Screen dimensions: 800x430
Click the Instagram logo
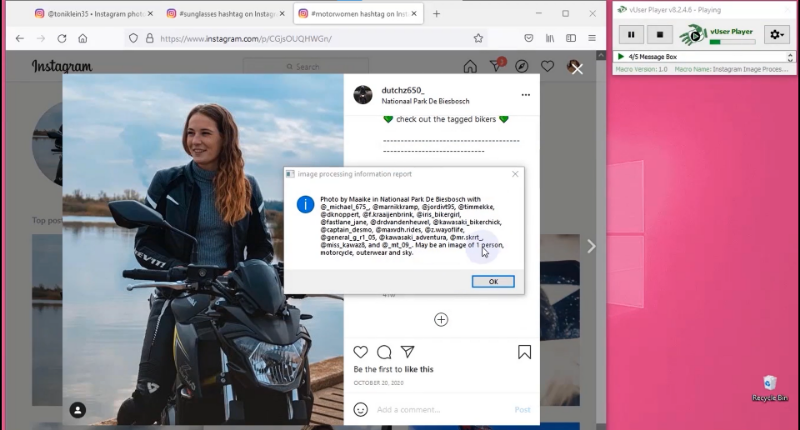62,66
